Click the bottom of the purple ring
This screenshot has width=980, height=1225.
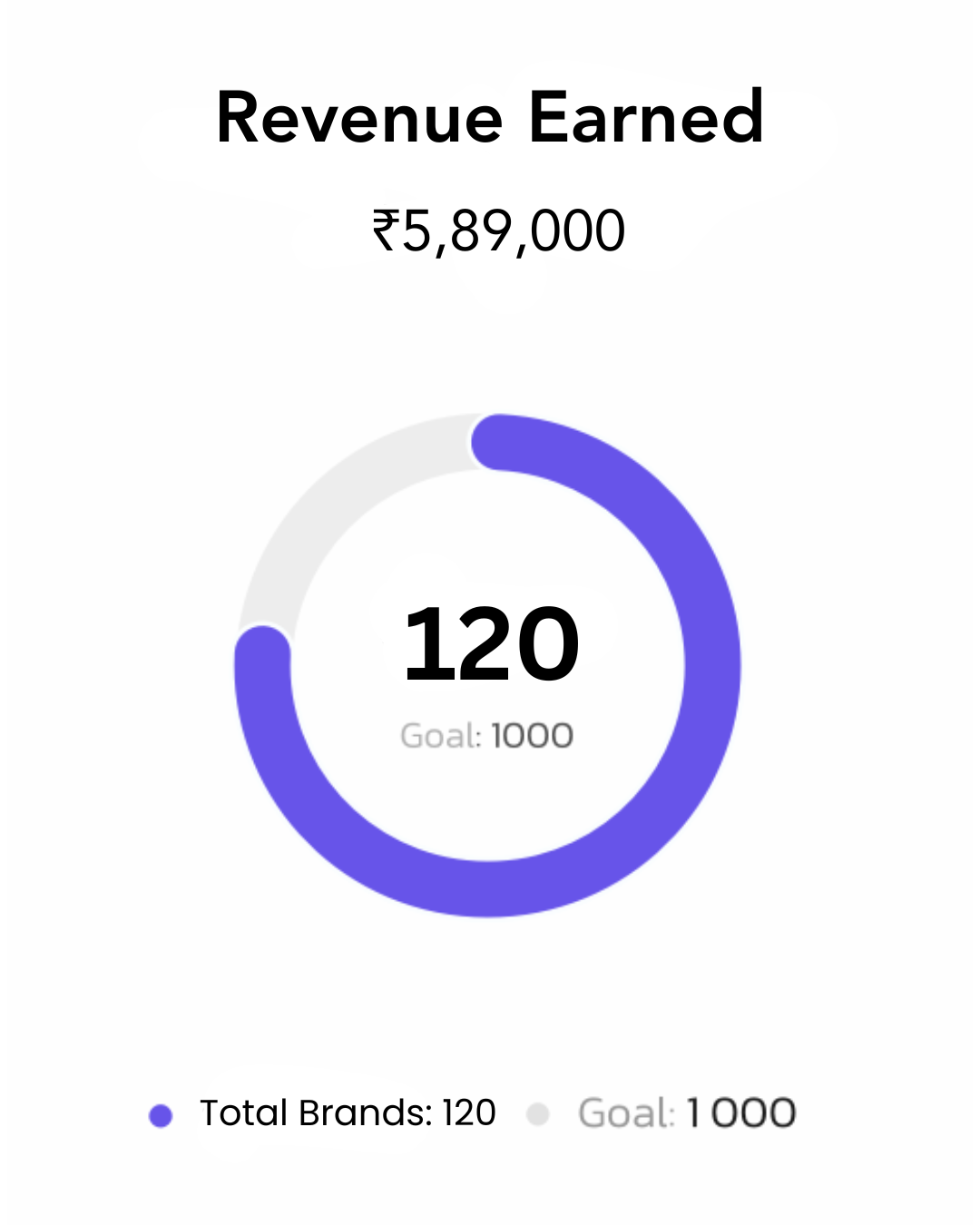tap(488, 888)
